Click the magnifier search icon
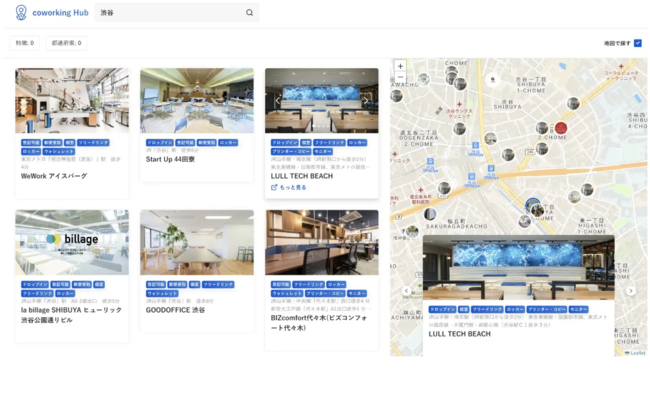The image size is (650, 405). click(x=250, y=12)
